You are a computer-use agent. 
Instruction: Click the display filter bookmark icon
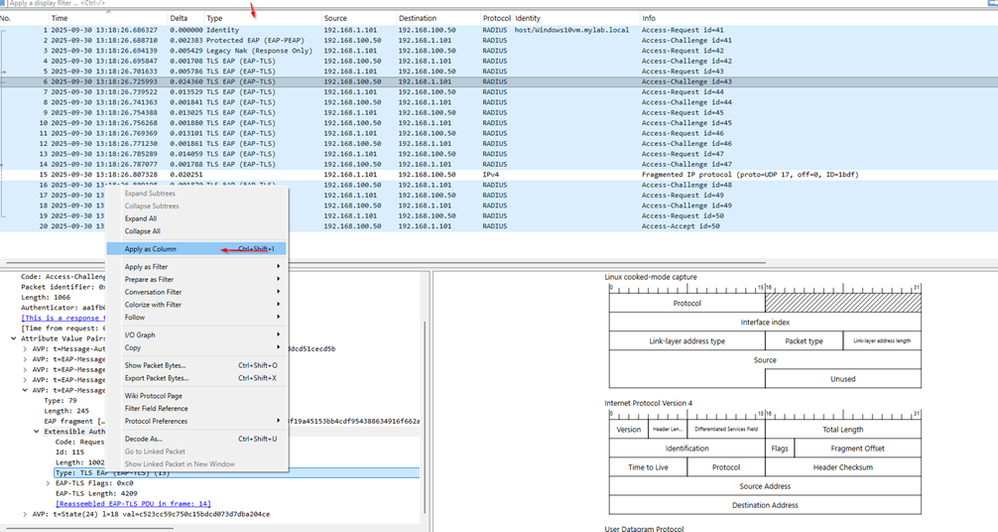pos(4,4)
